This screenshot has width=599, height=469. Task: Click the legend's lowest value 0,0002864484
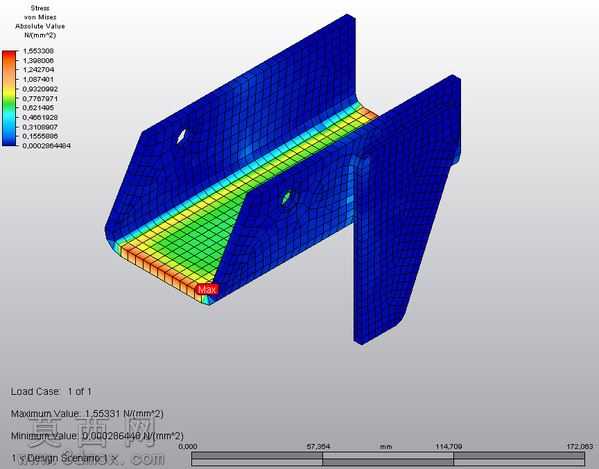[x=47, y=146]
